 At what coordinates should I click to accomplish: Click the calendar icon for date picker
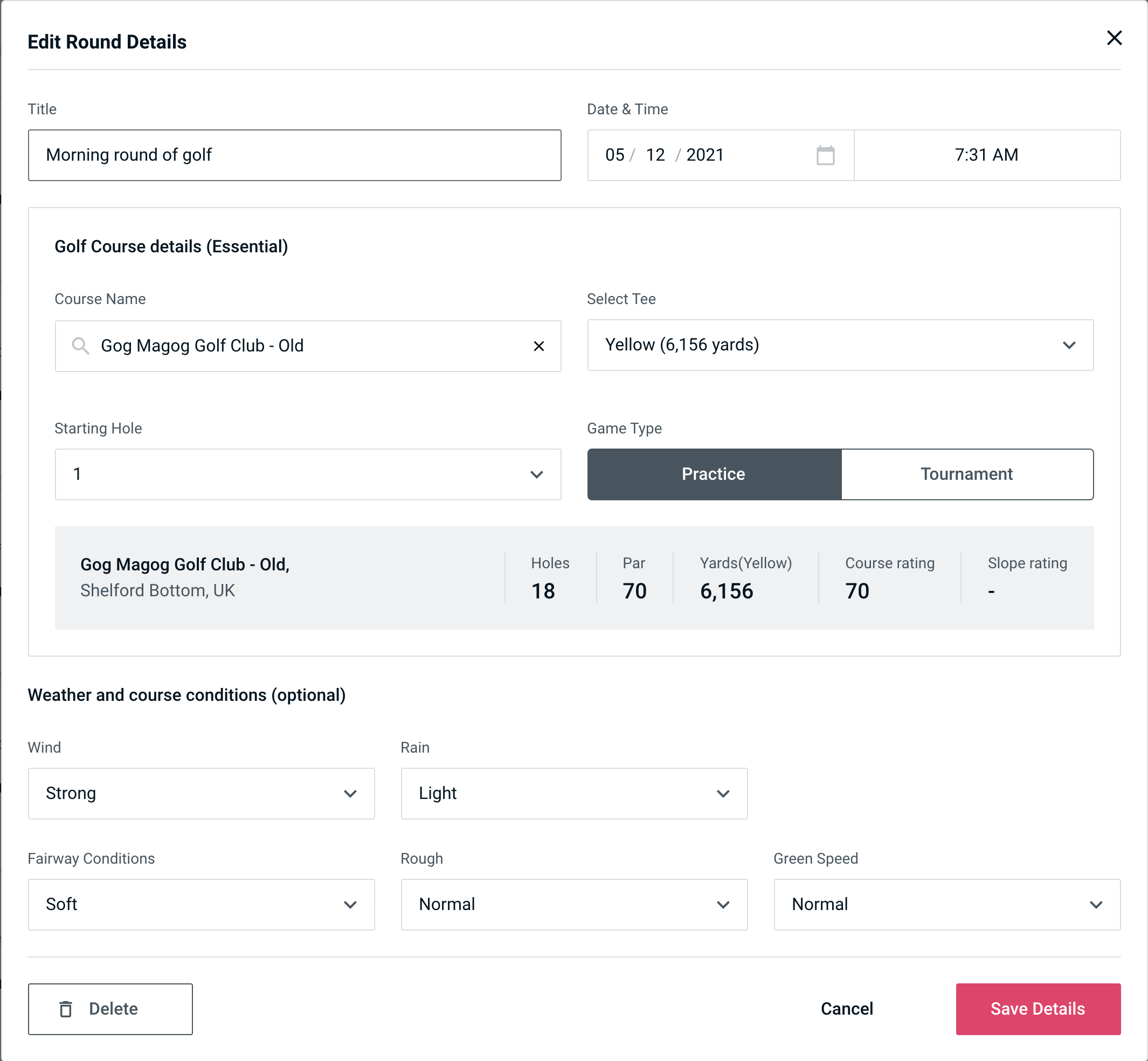coord(825,155)
